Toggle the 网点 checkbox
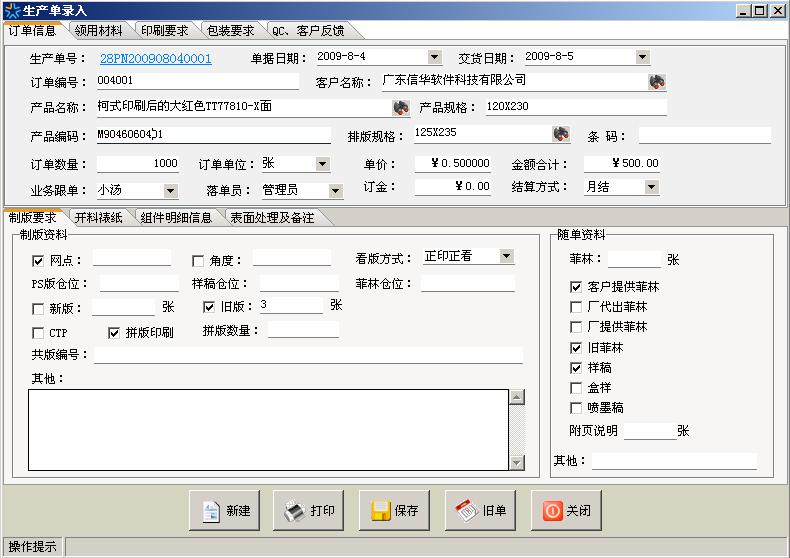 pos(39,261)
